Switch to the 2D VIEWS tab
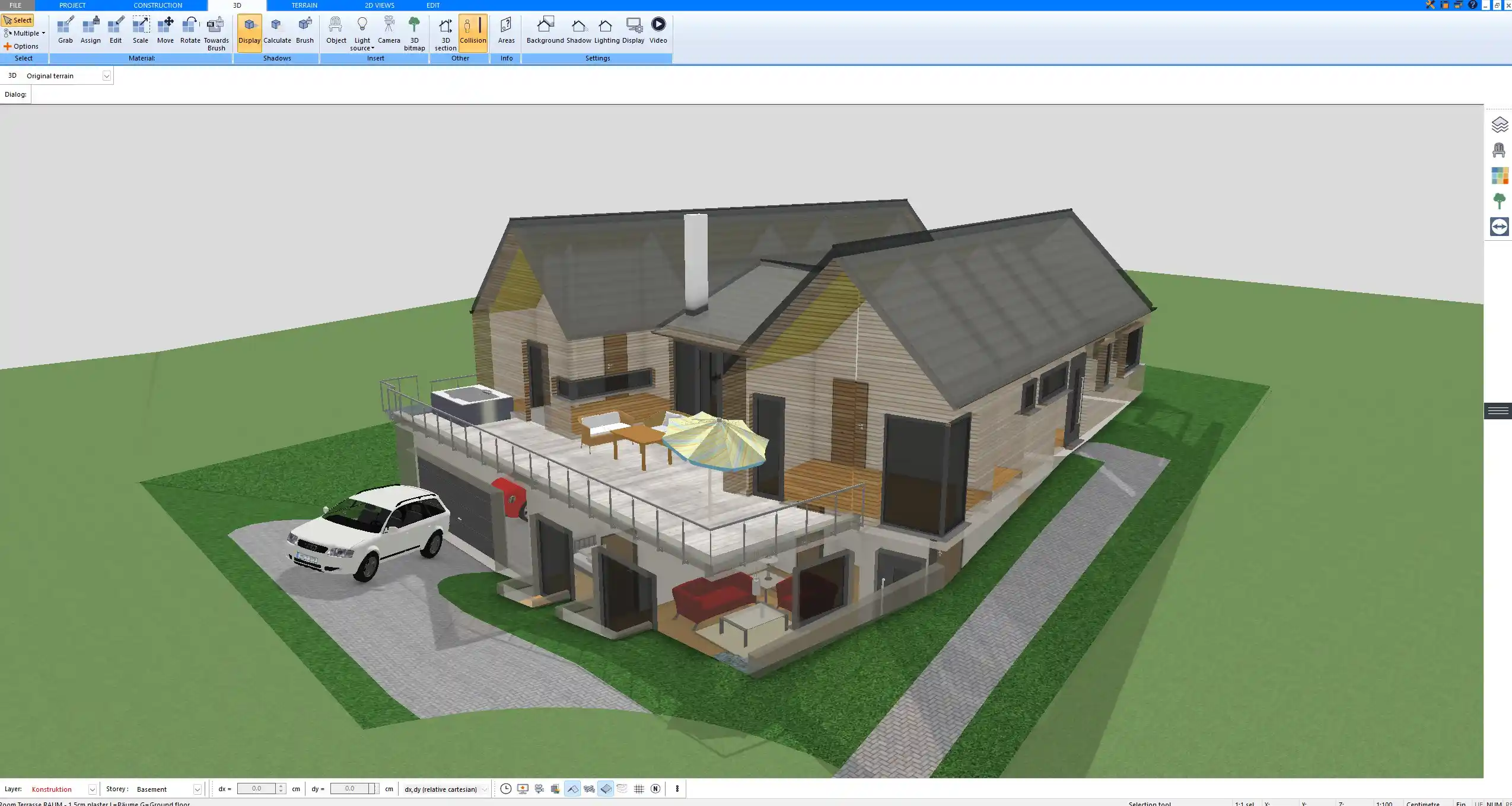The image size is (1512, 806). point(380,5)
